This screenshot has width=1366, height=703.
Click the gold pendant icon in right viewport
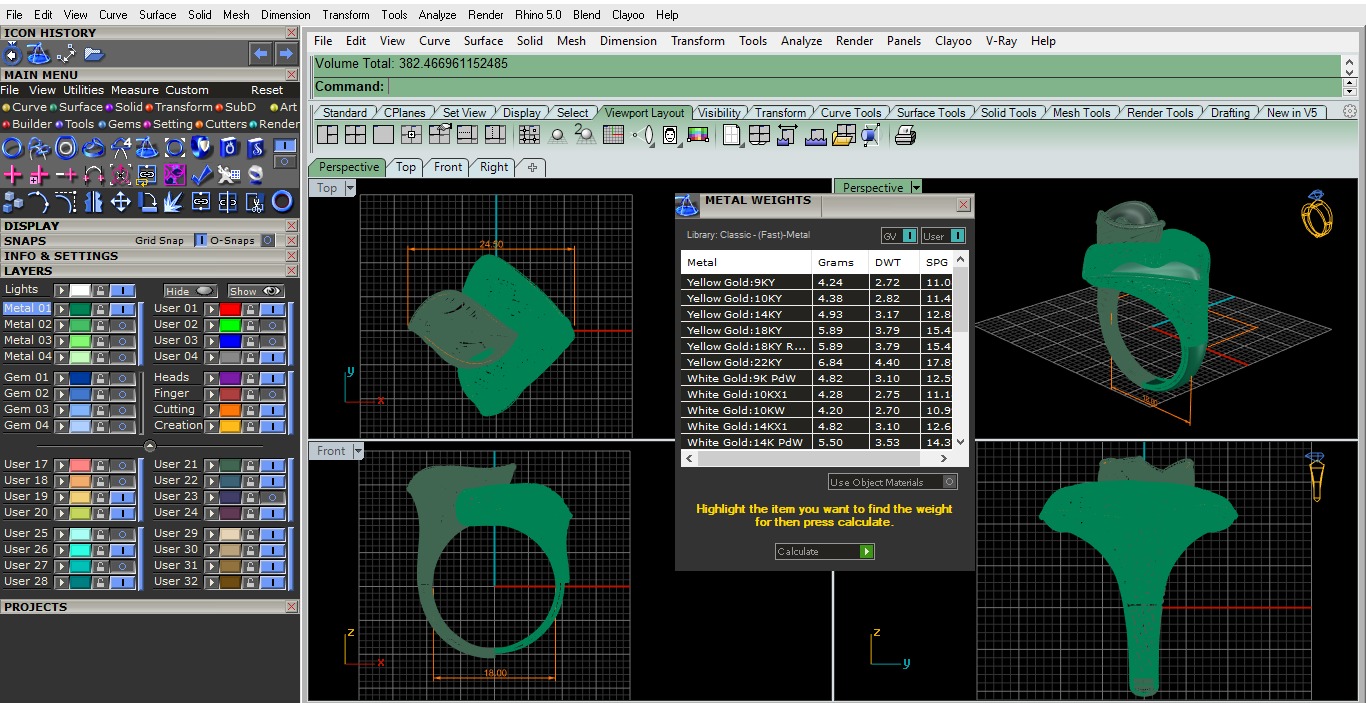click(x=1317, y=478)
